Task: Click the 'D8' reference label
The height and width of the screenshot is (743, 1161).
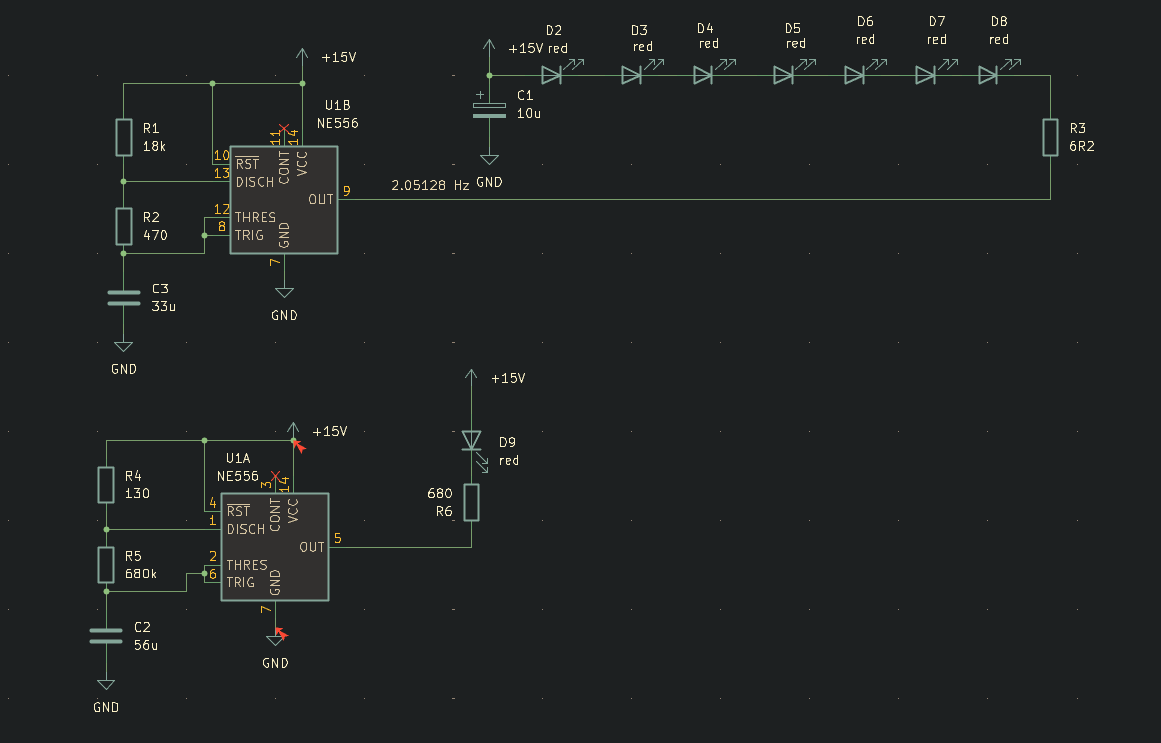Action: click(x=999, y=21)
